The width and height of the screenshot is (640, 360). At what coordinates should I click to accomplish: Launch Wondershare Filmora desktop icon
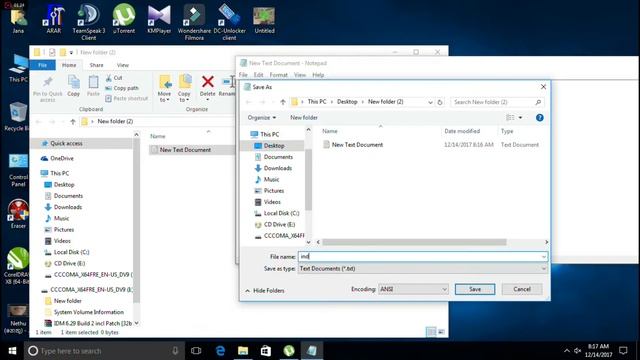coord(194,22)
